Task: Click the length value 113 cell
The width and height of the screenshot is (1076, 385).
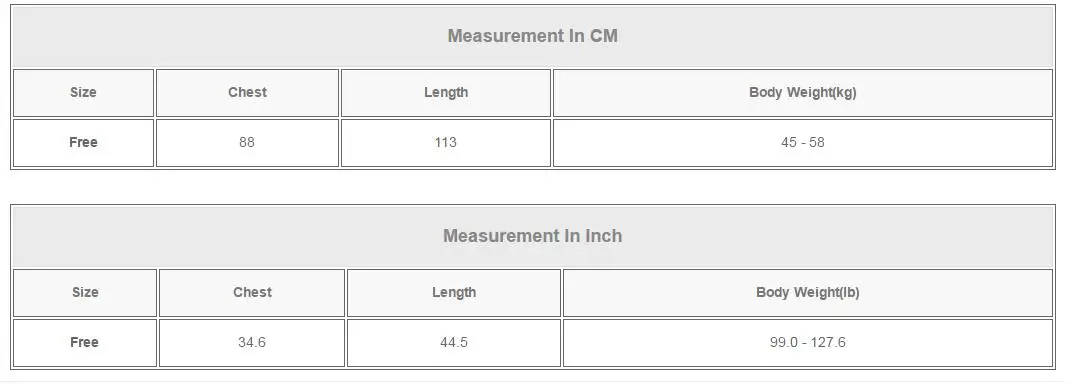Action: tap(446, 143)
